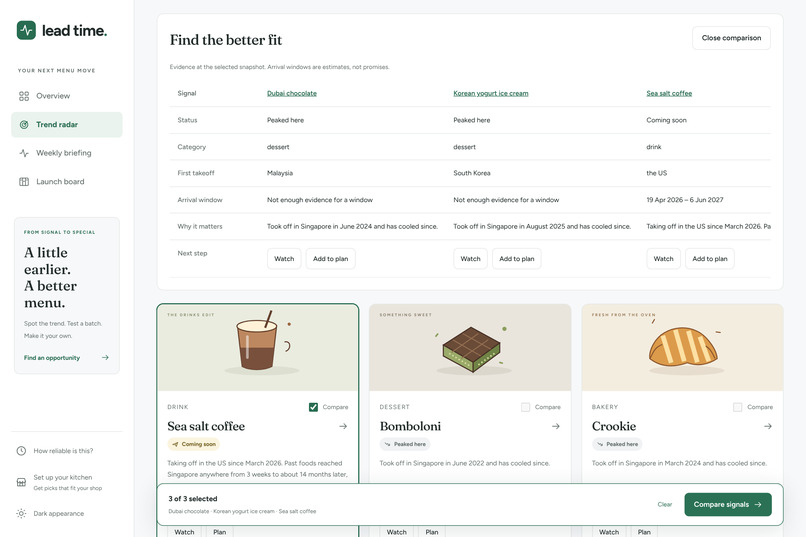Click the Arrival window row label
Image resolution: width=806 pixels, height=537 pixels.
(200, 200)
